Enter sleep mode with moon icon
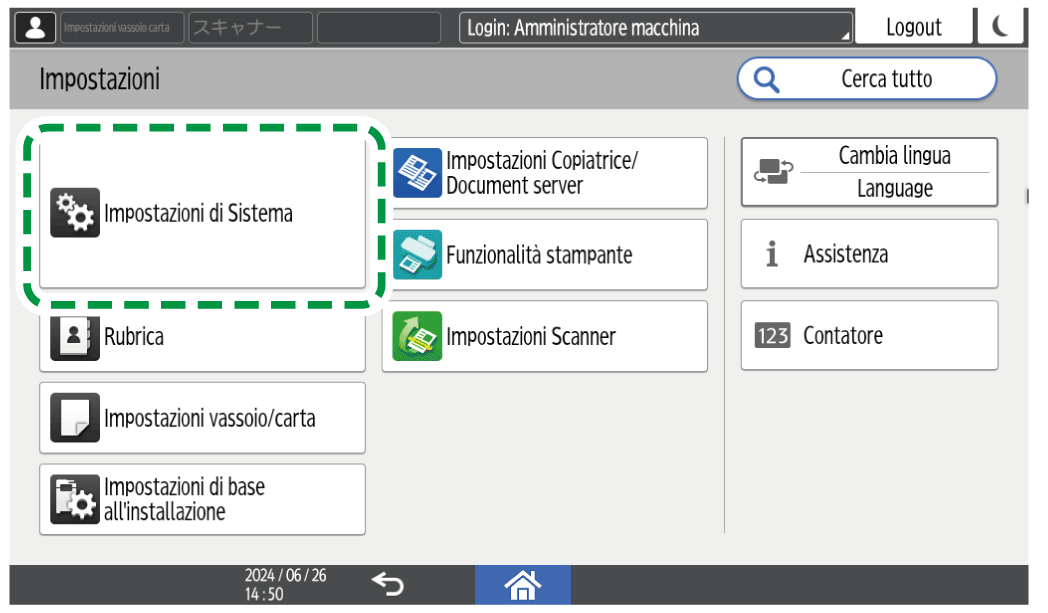Image resolution: width=1048 pixels, height=613 pixels. click(x=1001, y=27)
